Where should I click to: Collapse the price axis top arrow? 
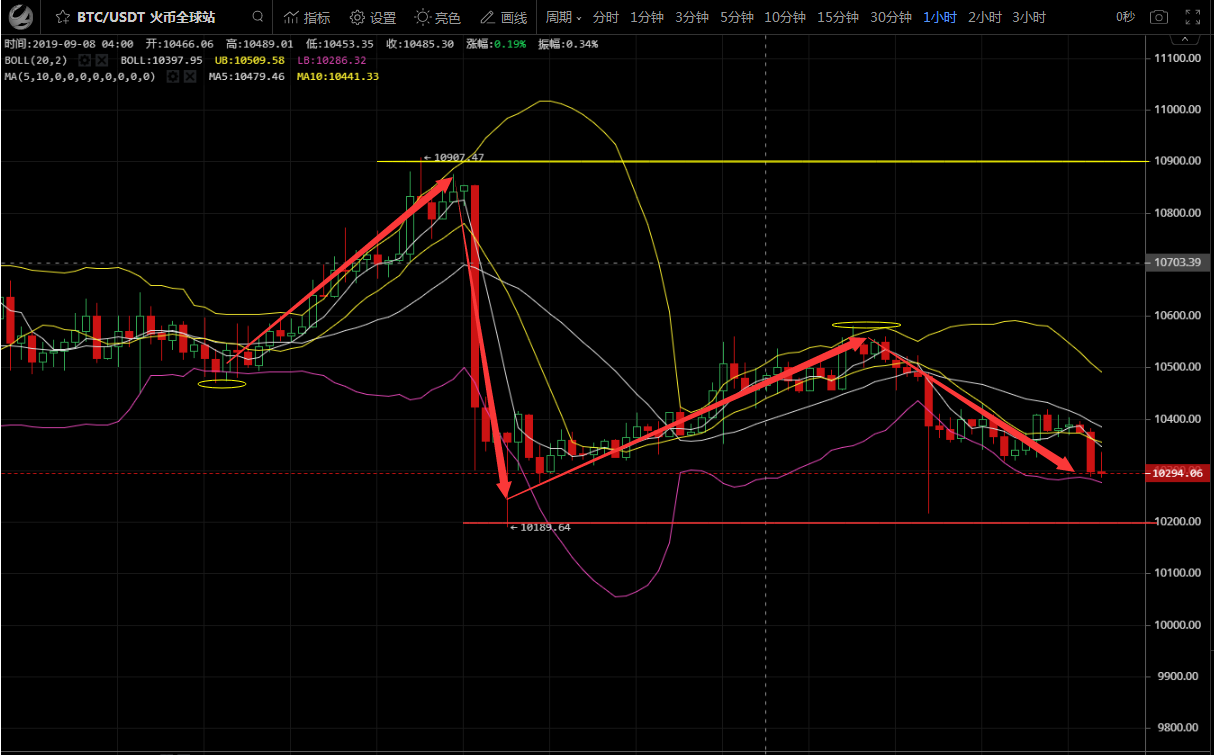pyautogui.click(x=1186, y=39)
